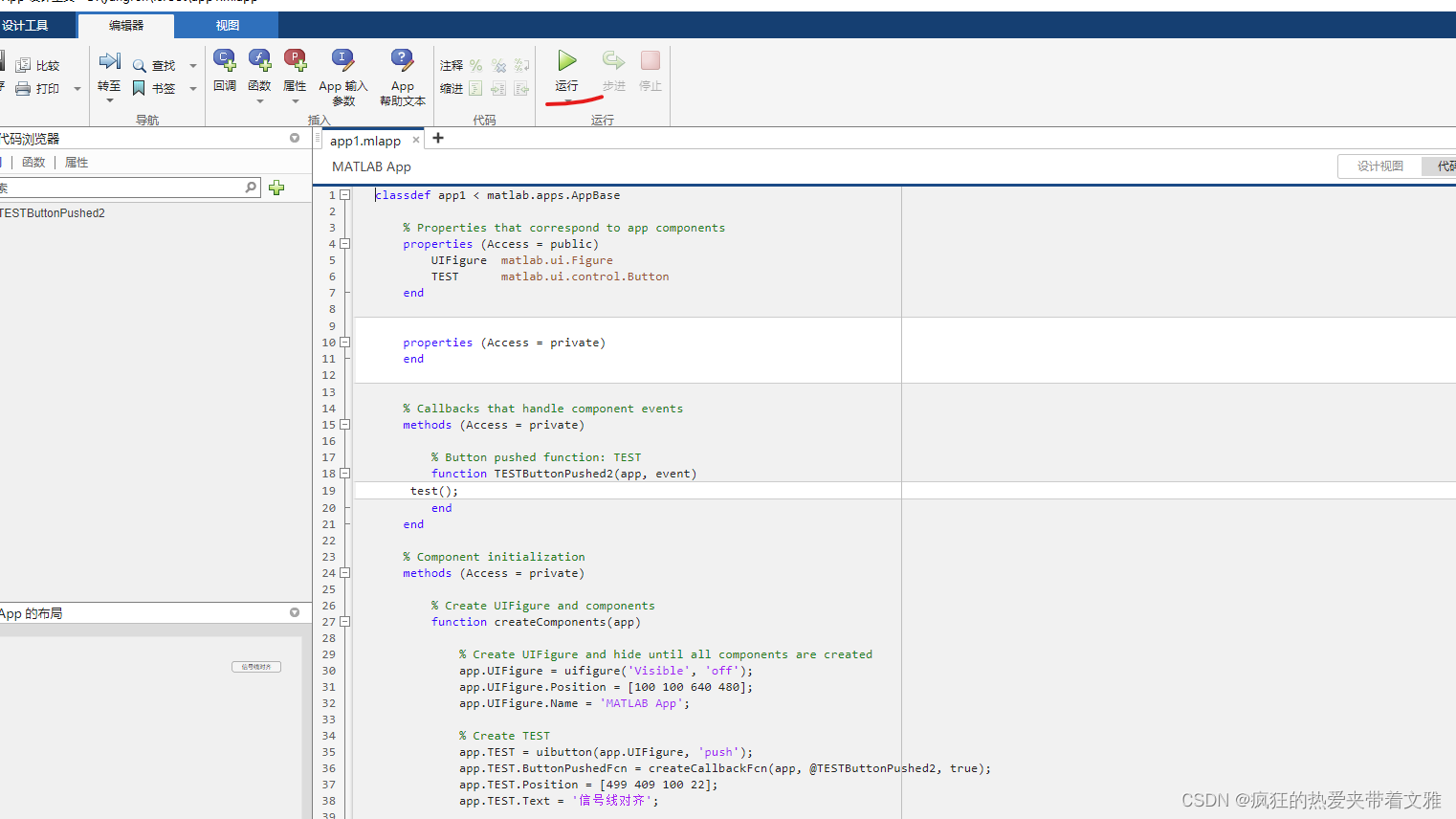Collapse createComponents function at line 27
The image size is (1456, 819).
345,621
